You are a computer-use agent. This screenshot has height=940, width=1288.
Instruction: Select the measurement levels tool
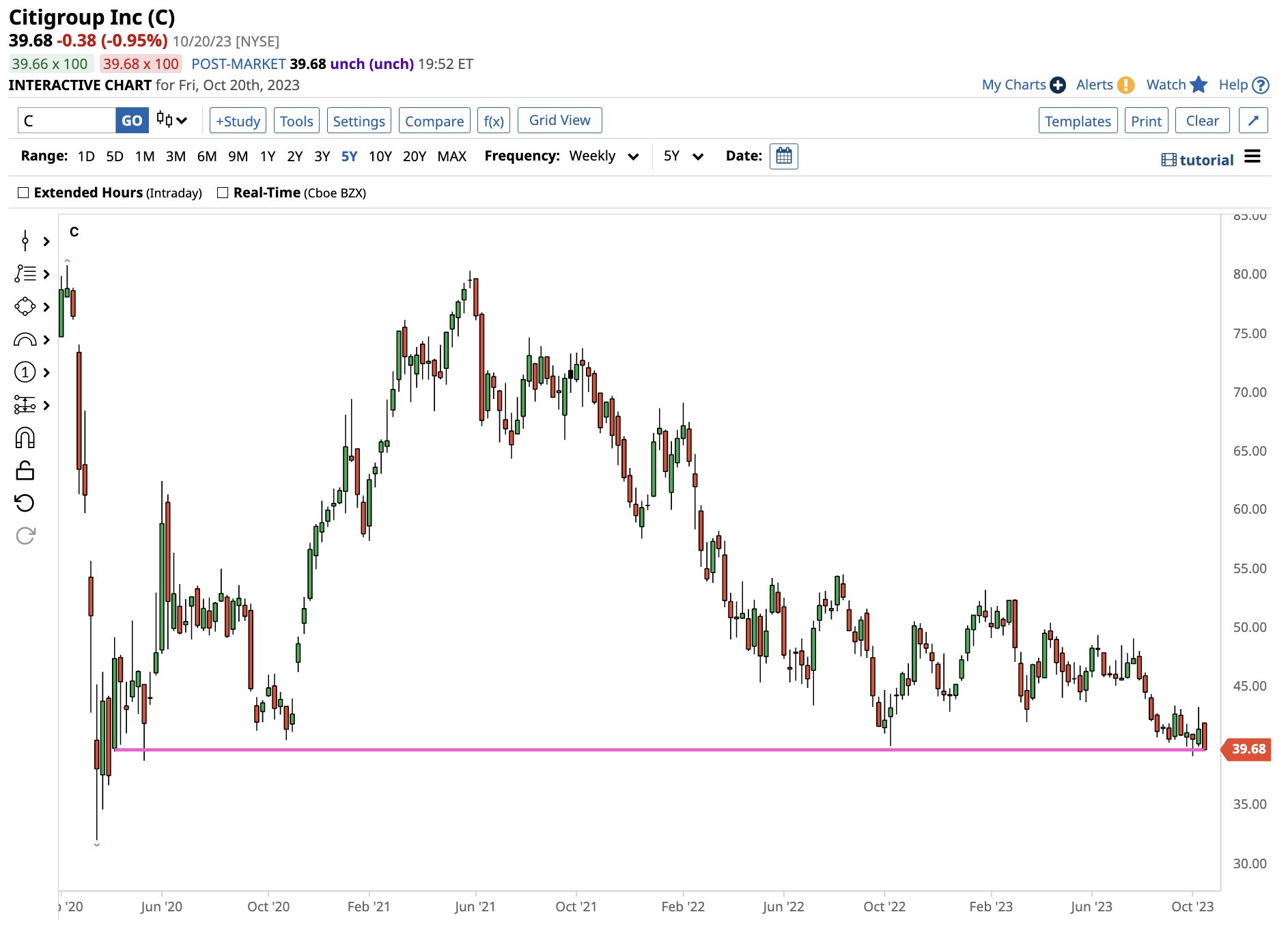click(25, 405)
